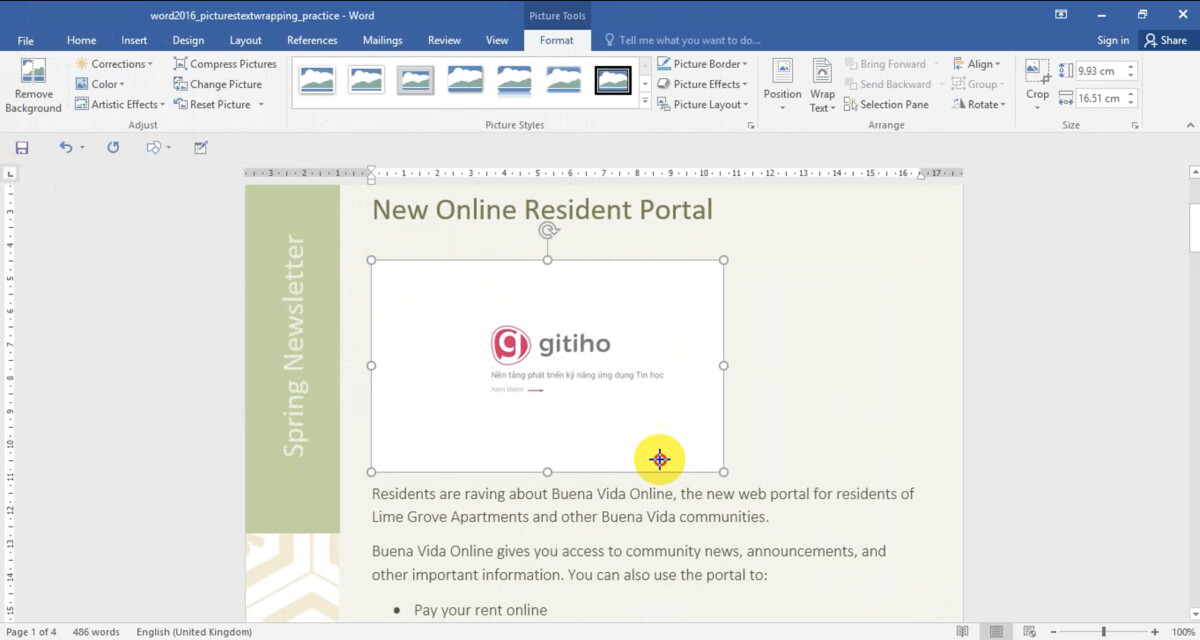The image size is (1200, 640).
Task: Apply the gray Metal Frame picture style
Action: (415, 80)
